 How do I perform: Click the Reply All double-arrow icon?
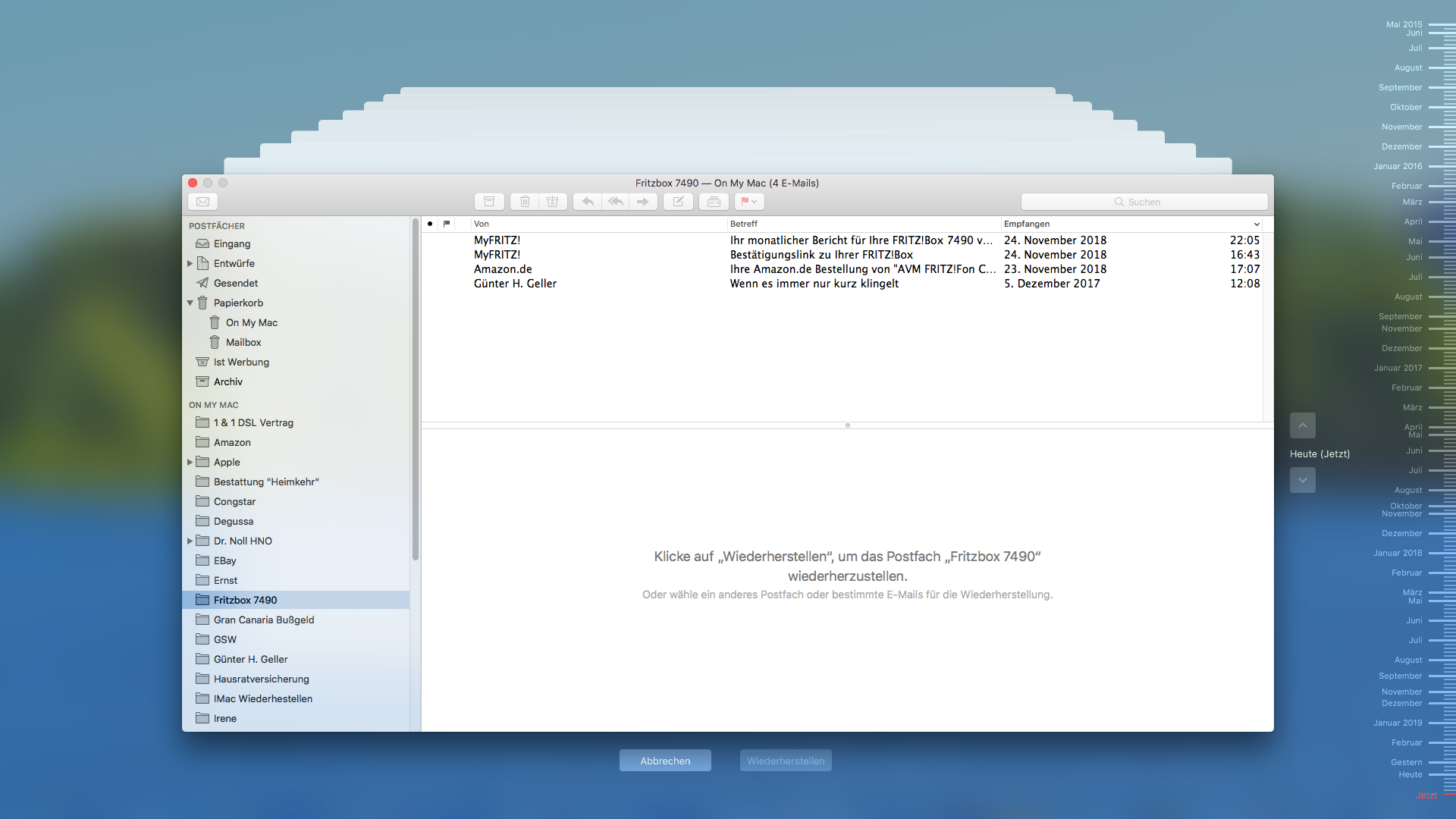[x=616, y=202]
